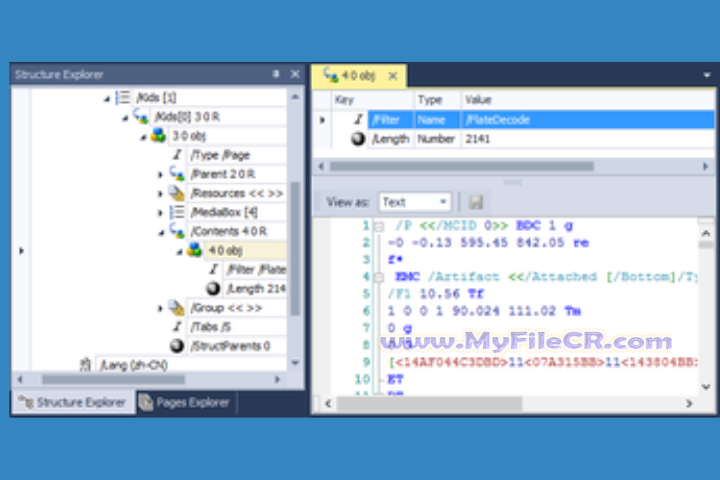Open the View as Text dropdown

point(415,202)
